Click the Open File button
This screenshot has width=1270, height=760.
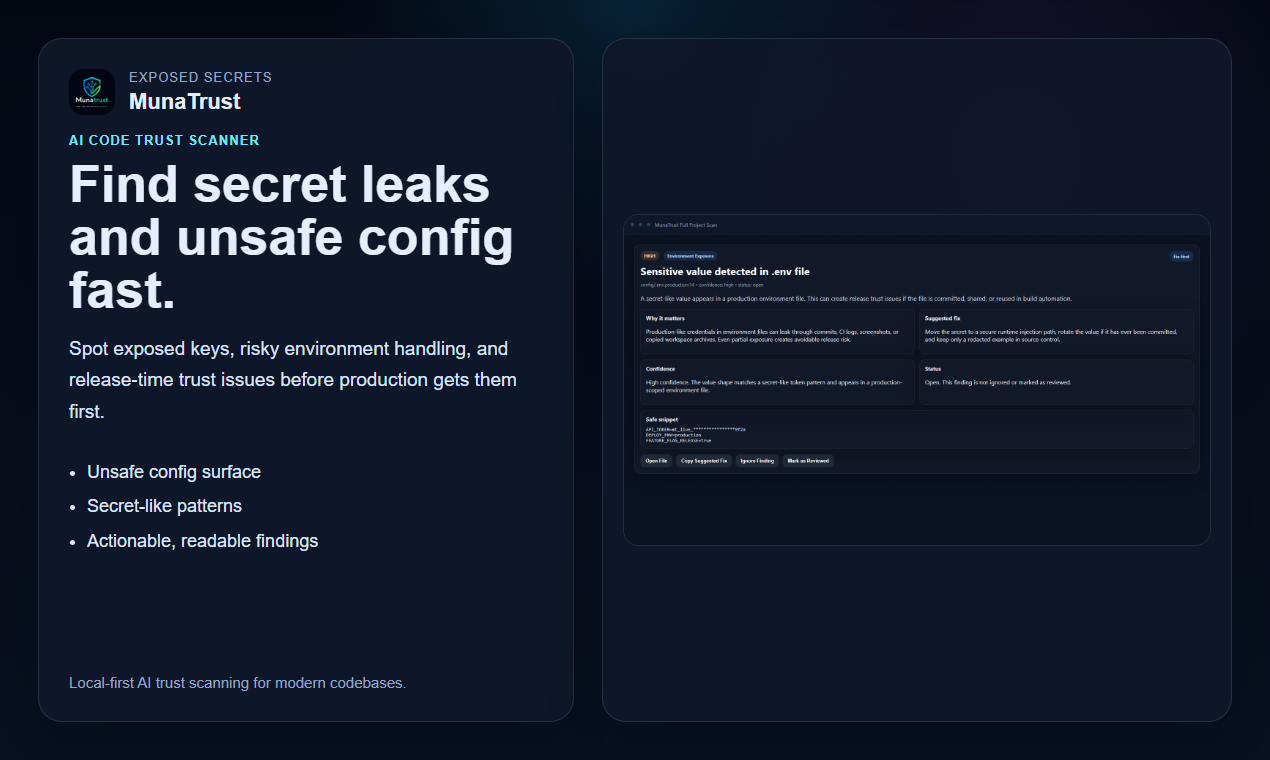656,461
